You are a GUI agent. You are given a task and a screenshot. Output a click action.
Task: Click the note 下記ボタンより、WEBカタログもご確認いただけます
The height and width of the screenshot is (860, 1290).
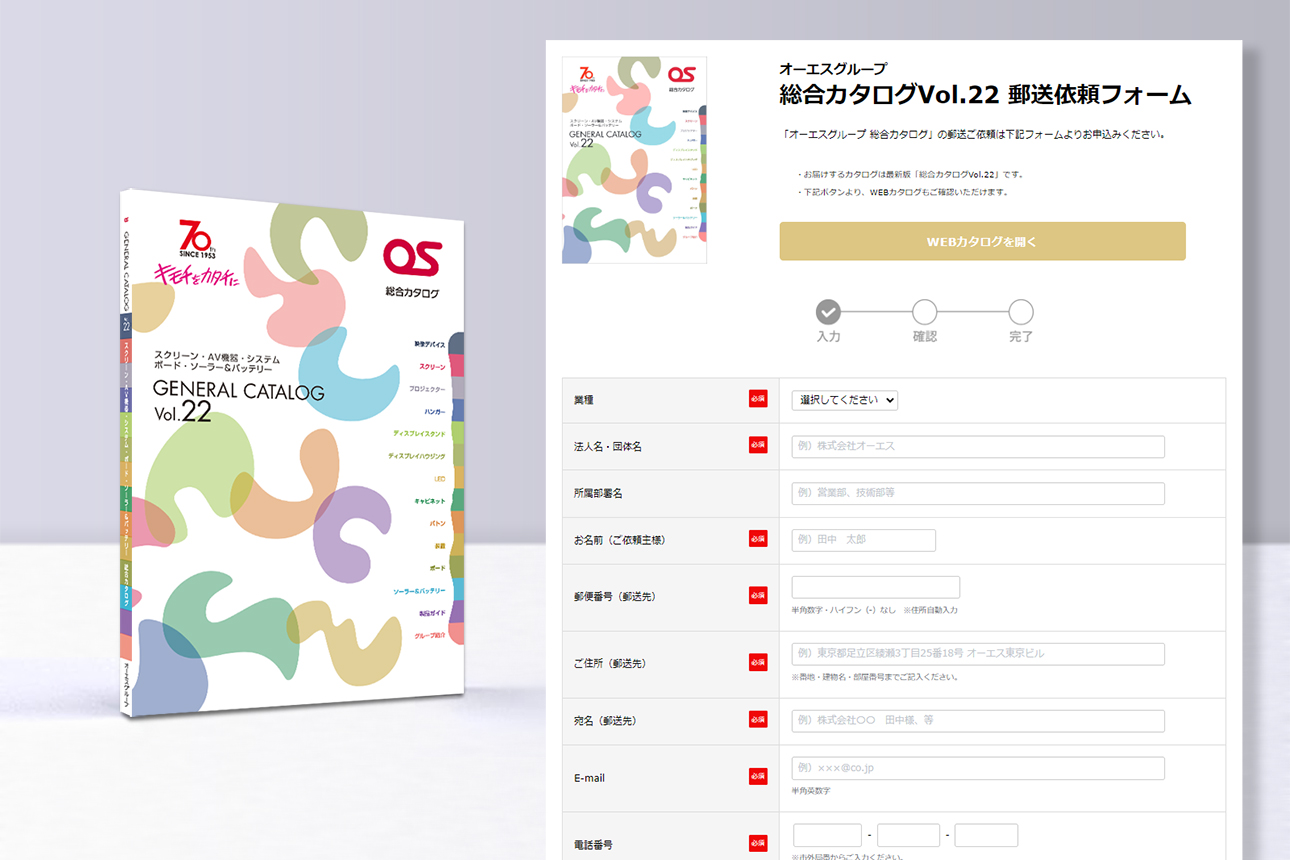pyautogui.click(x=903, y=192)
